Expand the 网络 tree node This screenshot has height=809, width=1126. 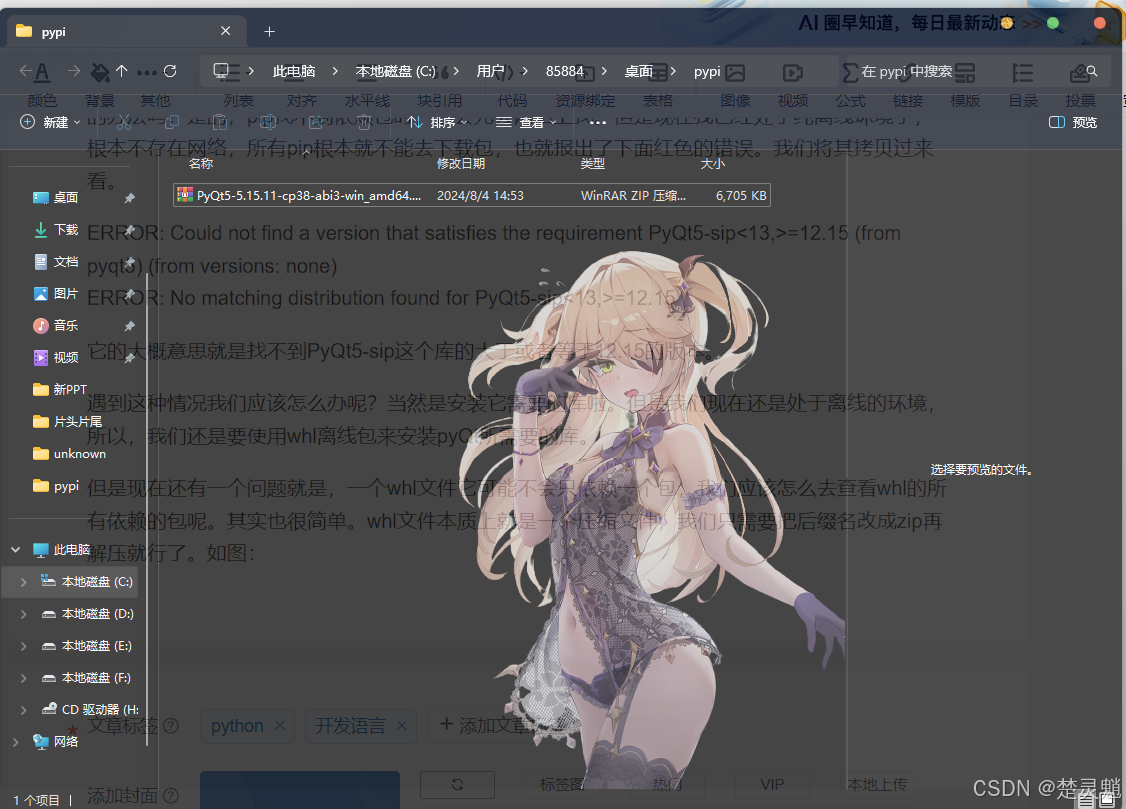(15, 742)
